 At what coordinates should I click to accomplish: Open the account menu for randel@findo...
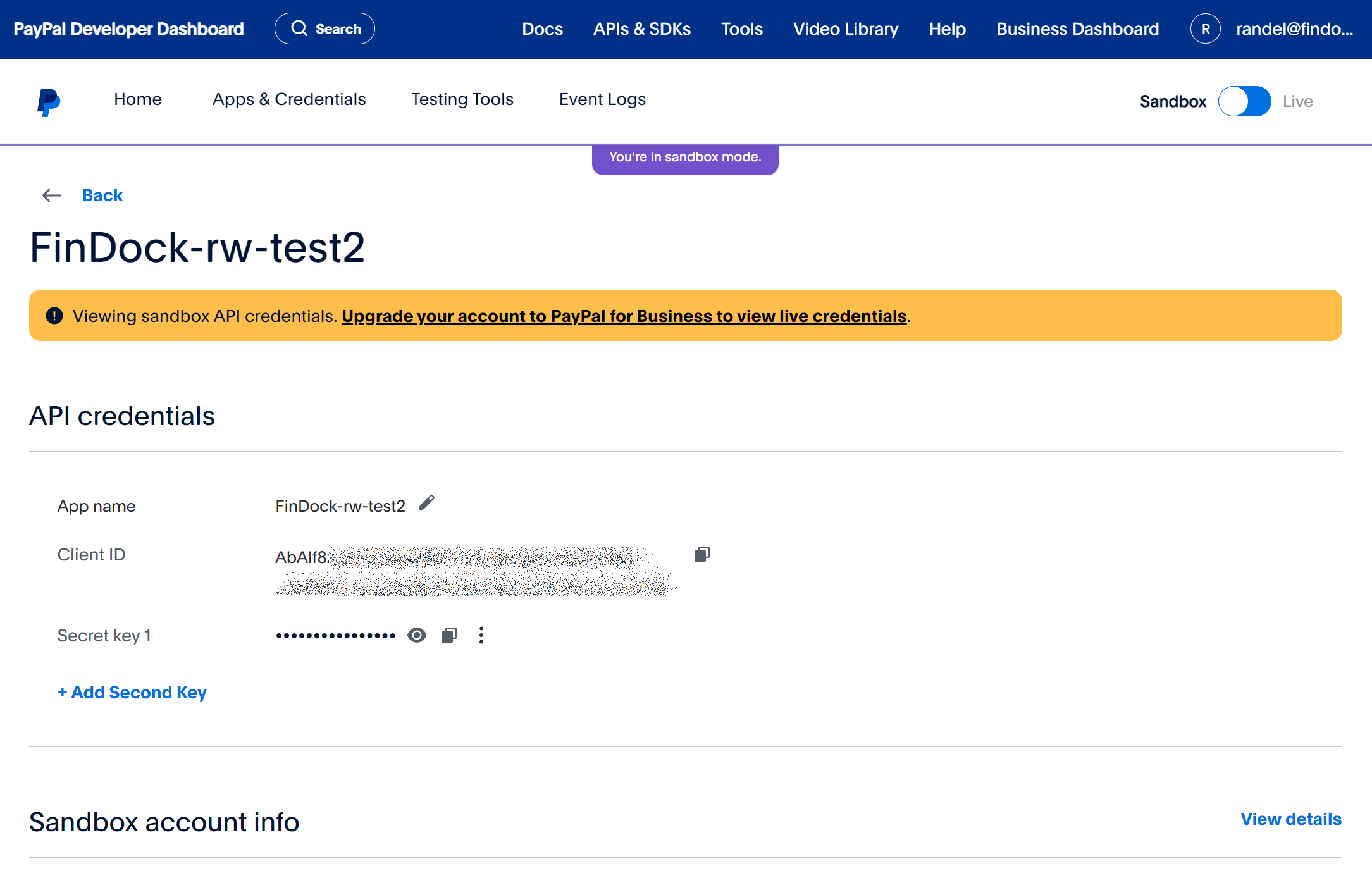coord(1294,28)
